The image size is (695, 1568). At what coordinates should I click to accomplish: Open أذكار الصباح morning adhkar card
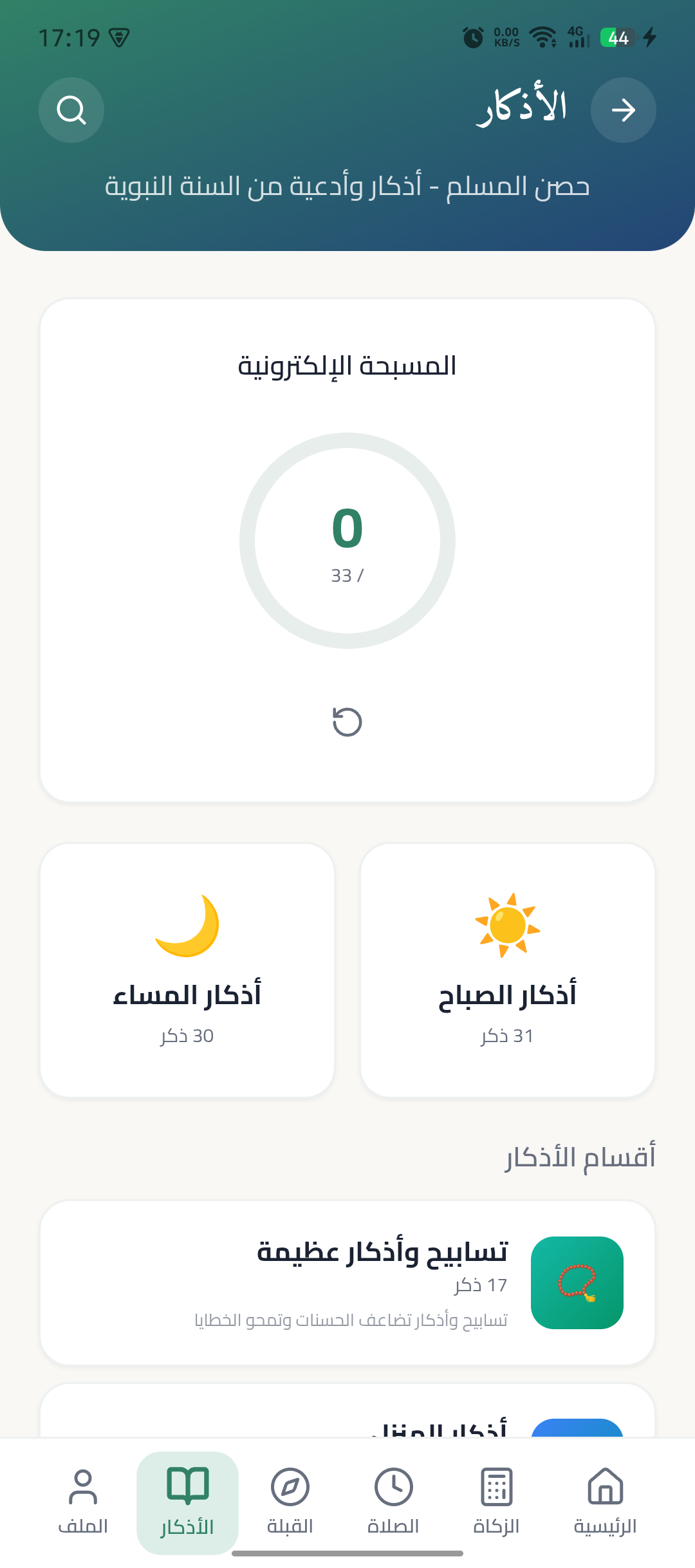(x=508, y=970)
